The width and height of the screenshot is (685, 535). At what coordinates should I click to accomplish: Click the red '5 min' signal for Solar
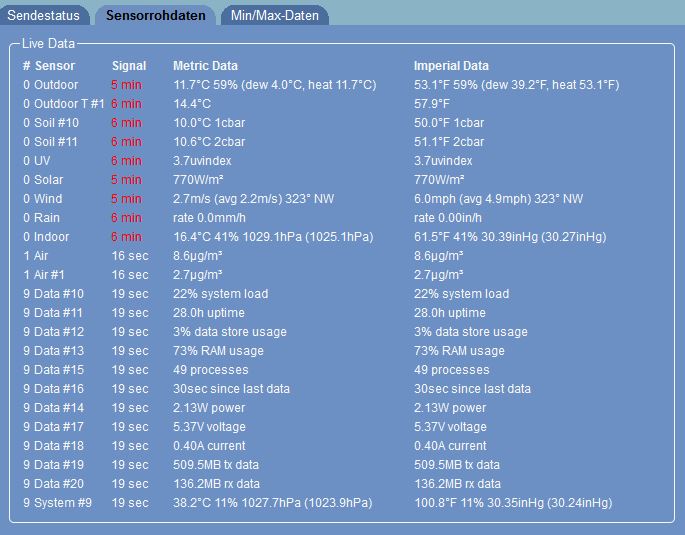point(126,180)
